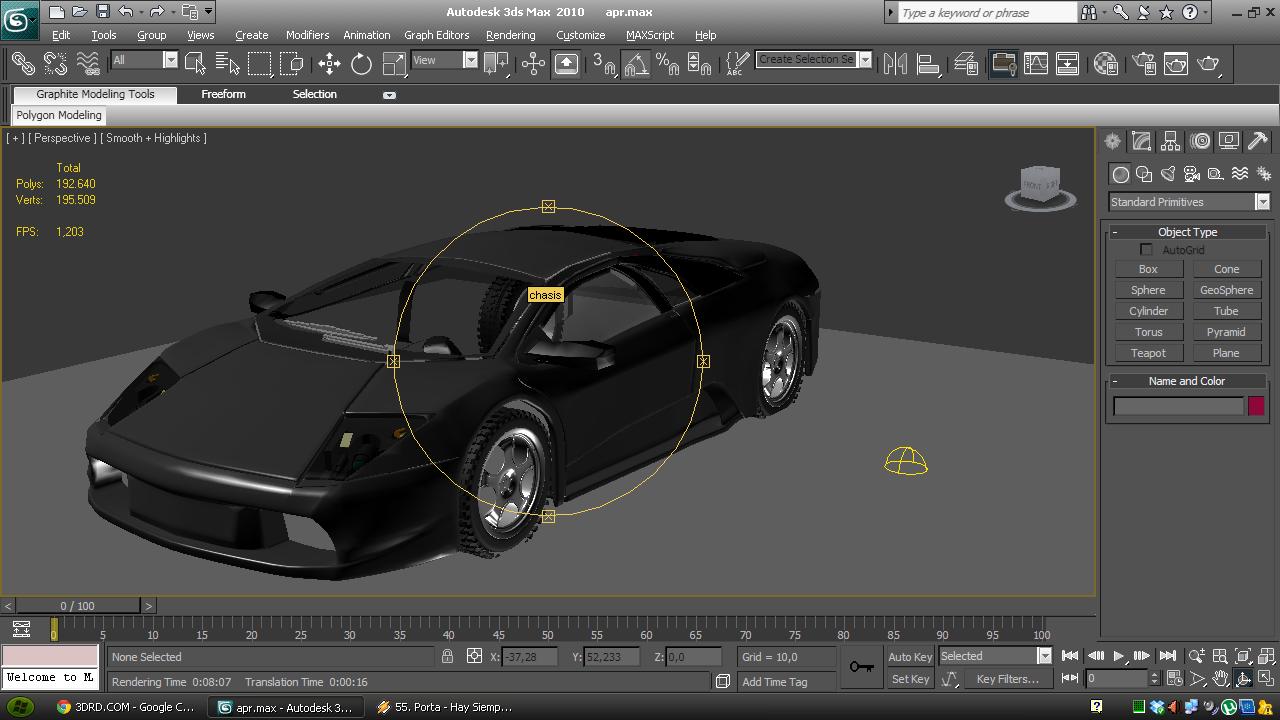
Task: Click the Pan View hand icon
Action: point(1220,679)
